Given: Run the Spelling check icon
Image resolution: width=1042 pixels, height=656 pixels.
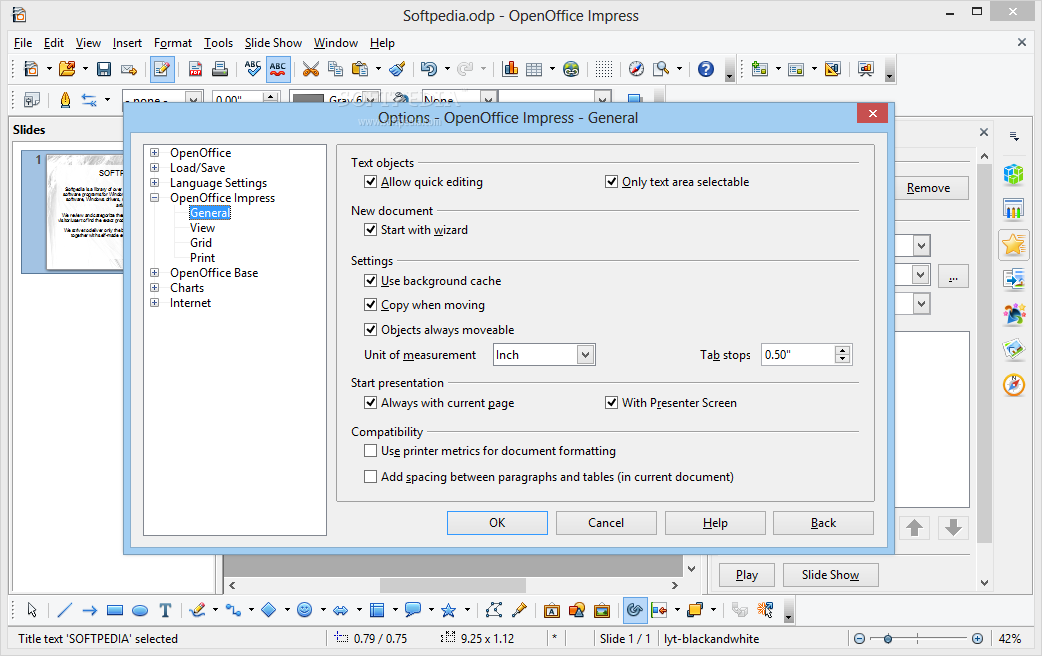Looking at the screenshot, I should tap(253, 69).
